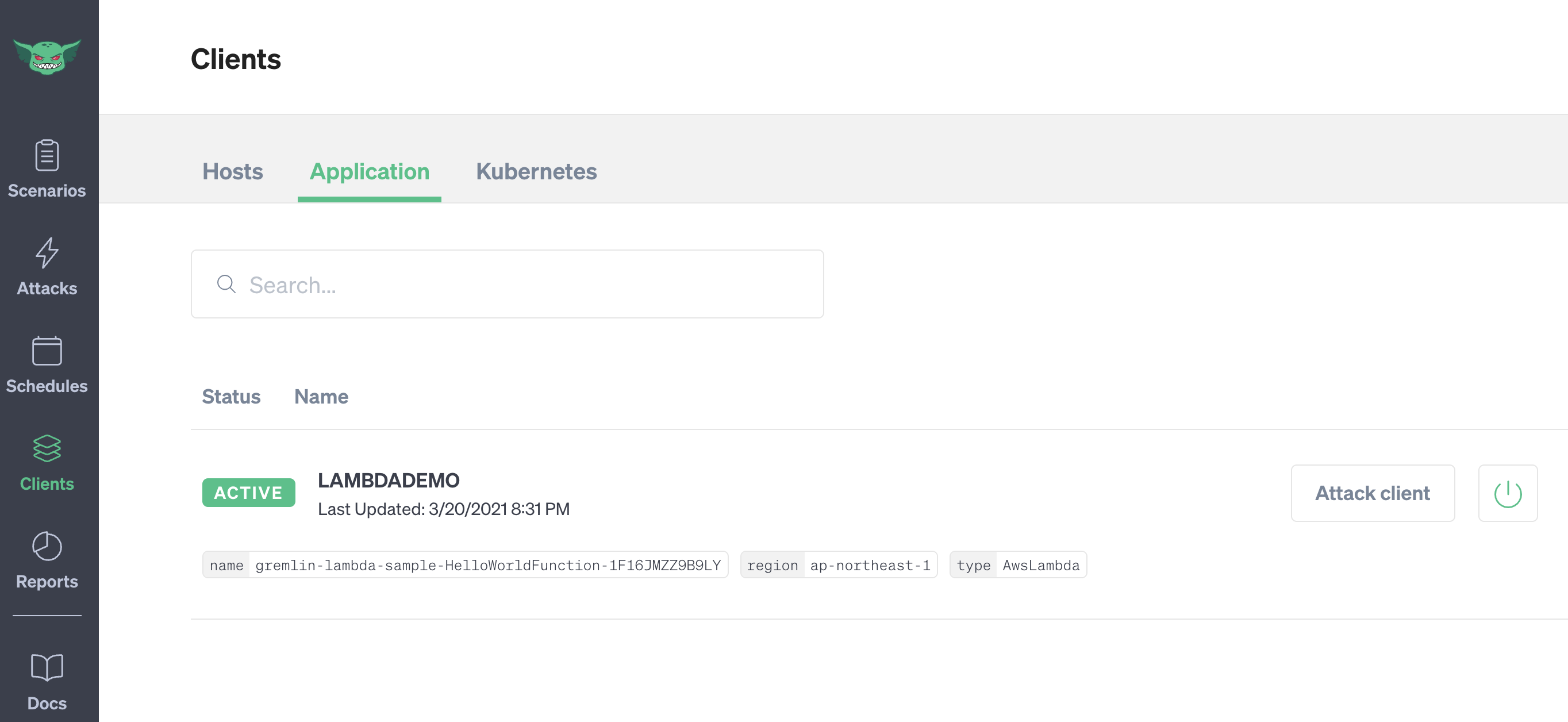Click the Name column header
1568x722 pixels.
(x=321, y=396)
